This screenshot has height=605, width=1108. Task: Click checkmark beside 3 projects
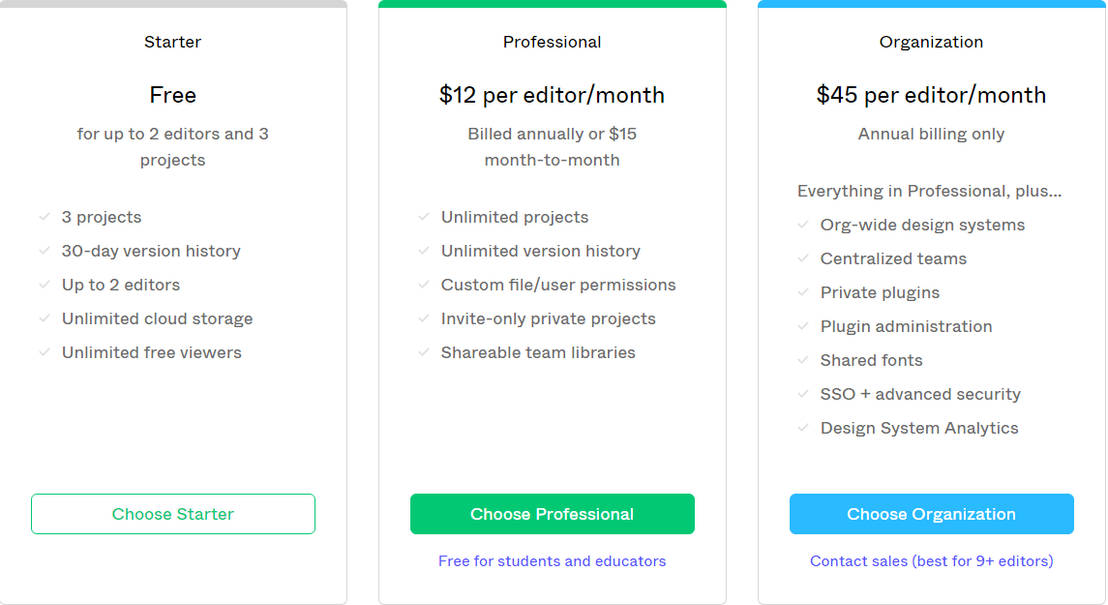[44, 217]
